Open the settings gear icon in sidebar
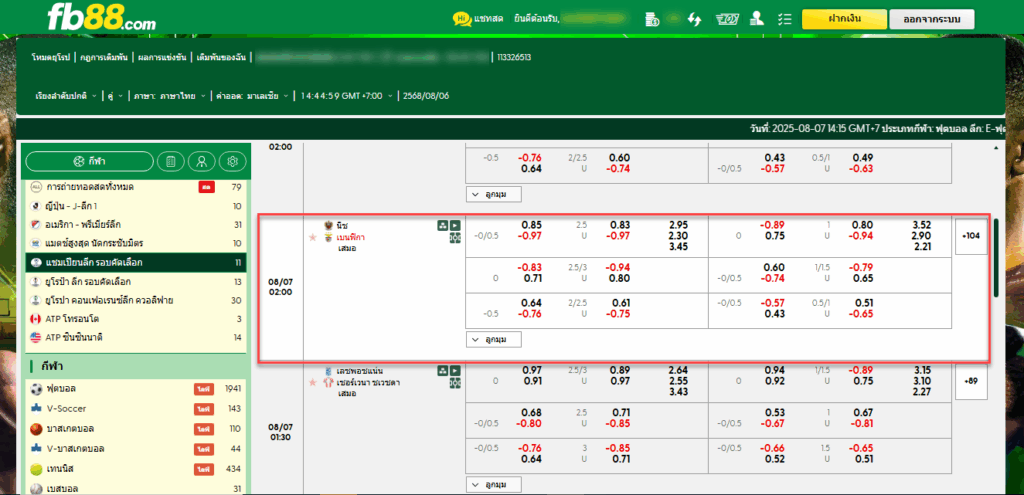This screenshot has height=495, width=1024. 232,161
